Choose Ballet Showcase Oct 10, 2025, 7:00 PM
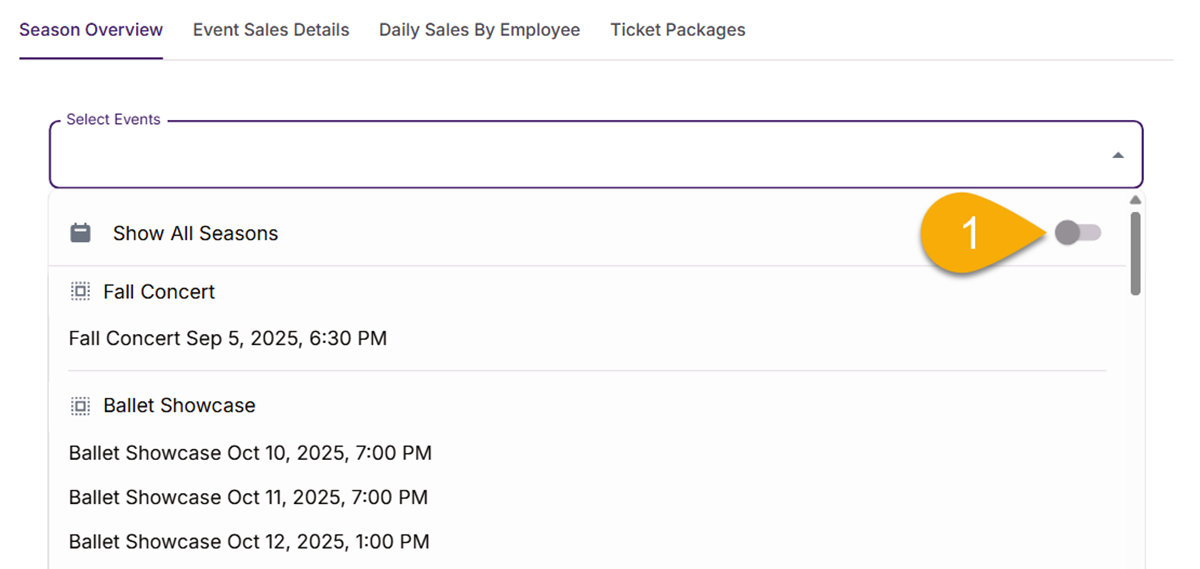 250,453
